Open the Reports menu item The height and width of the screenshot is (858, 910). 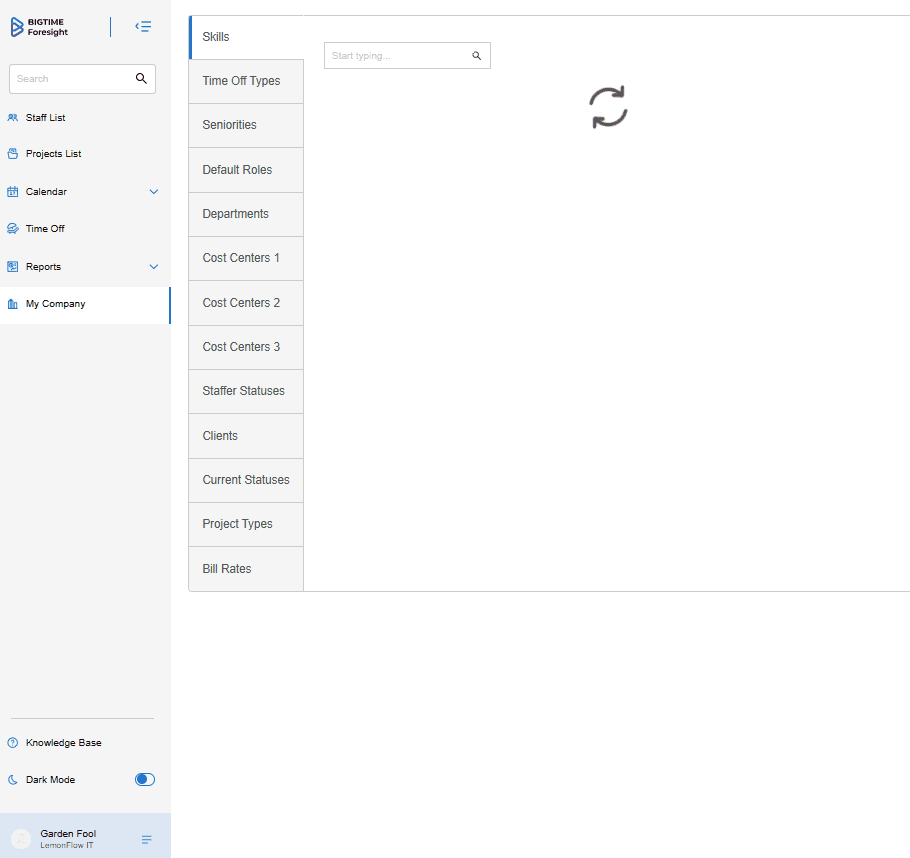point(44,266)
